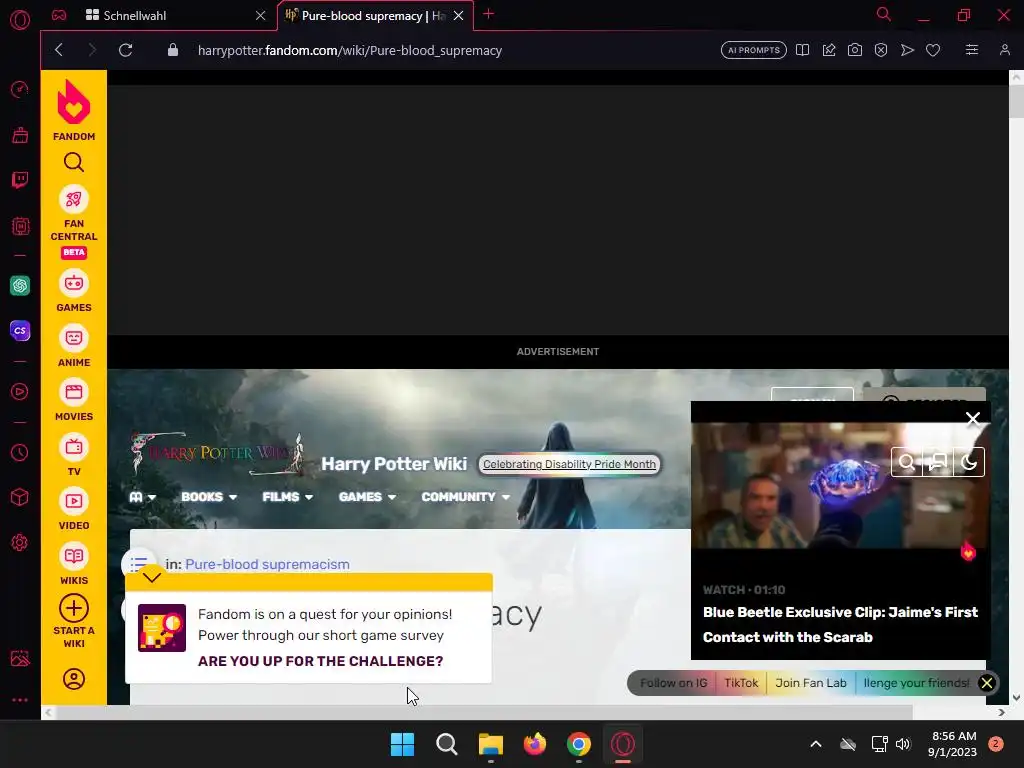Screen dimensions: 1024x768
Task: Open Anime in the Fandom sidebar
Action: coord(74,346)
